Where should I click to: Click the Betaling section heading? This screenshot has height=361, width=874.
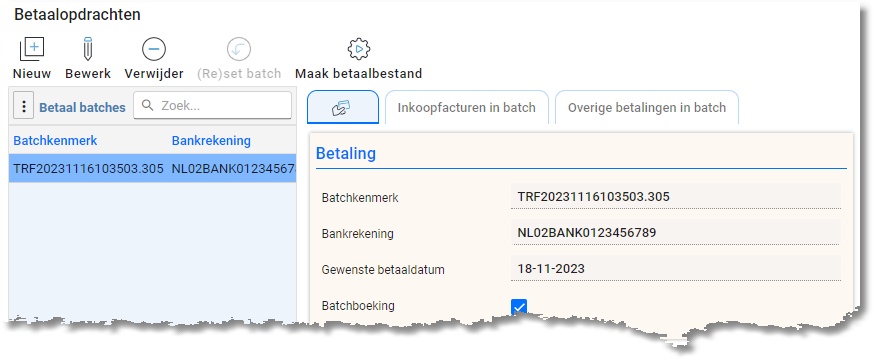[x=346, y=153]
